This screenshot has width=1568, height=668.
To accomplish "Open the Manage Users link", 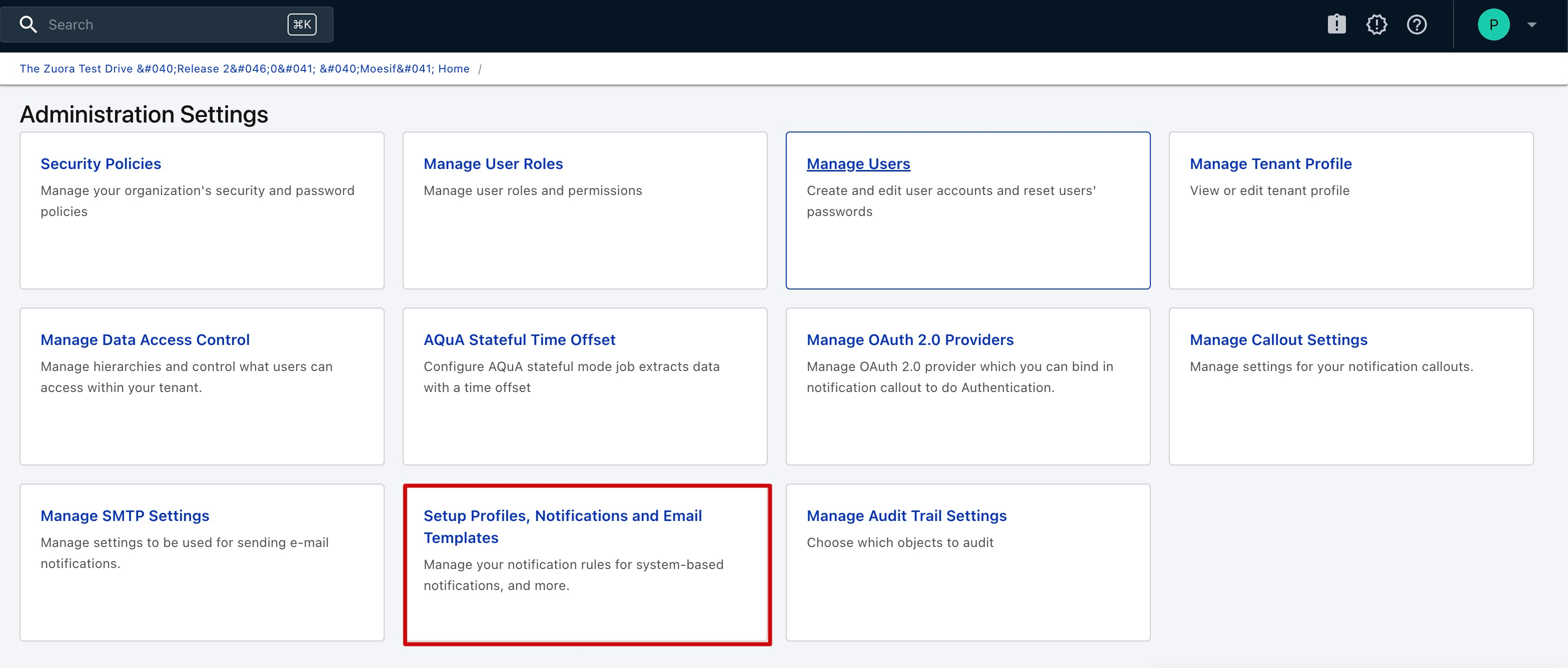I will pos(858,163).
